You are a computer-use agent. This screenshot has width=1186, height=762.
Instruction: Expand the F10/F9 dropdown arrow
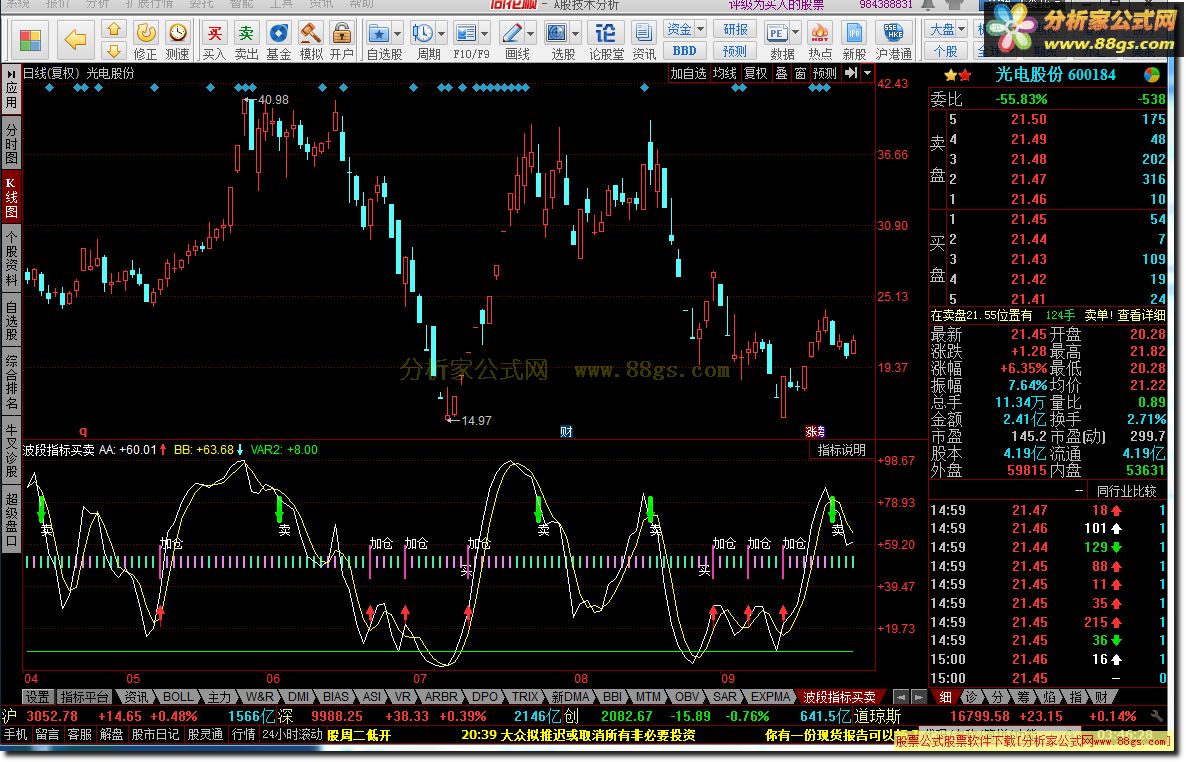[485, 33]
